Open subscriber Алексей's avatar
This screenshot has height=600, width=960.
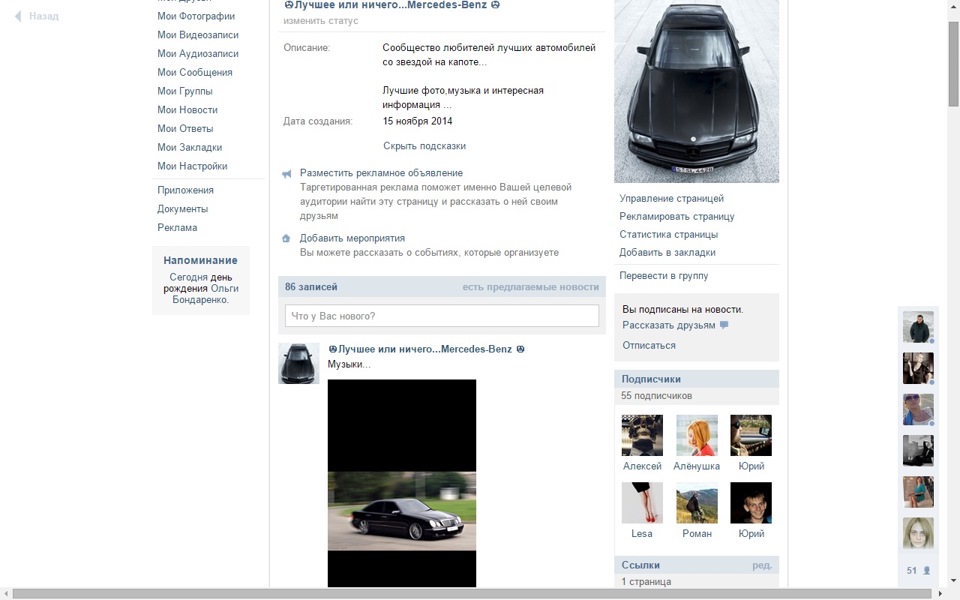[642, 435]
